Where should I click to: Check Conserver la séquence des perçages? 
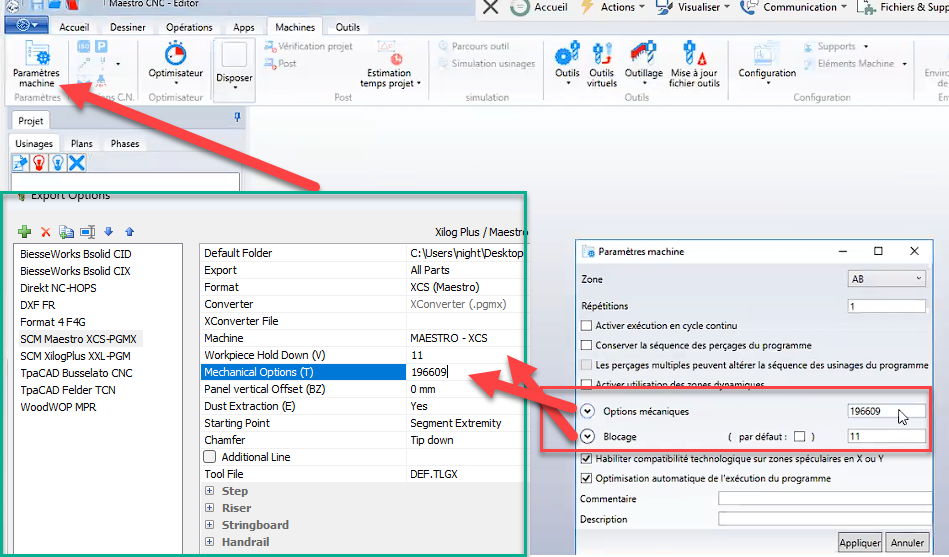click(x=586, y=345)
